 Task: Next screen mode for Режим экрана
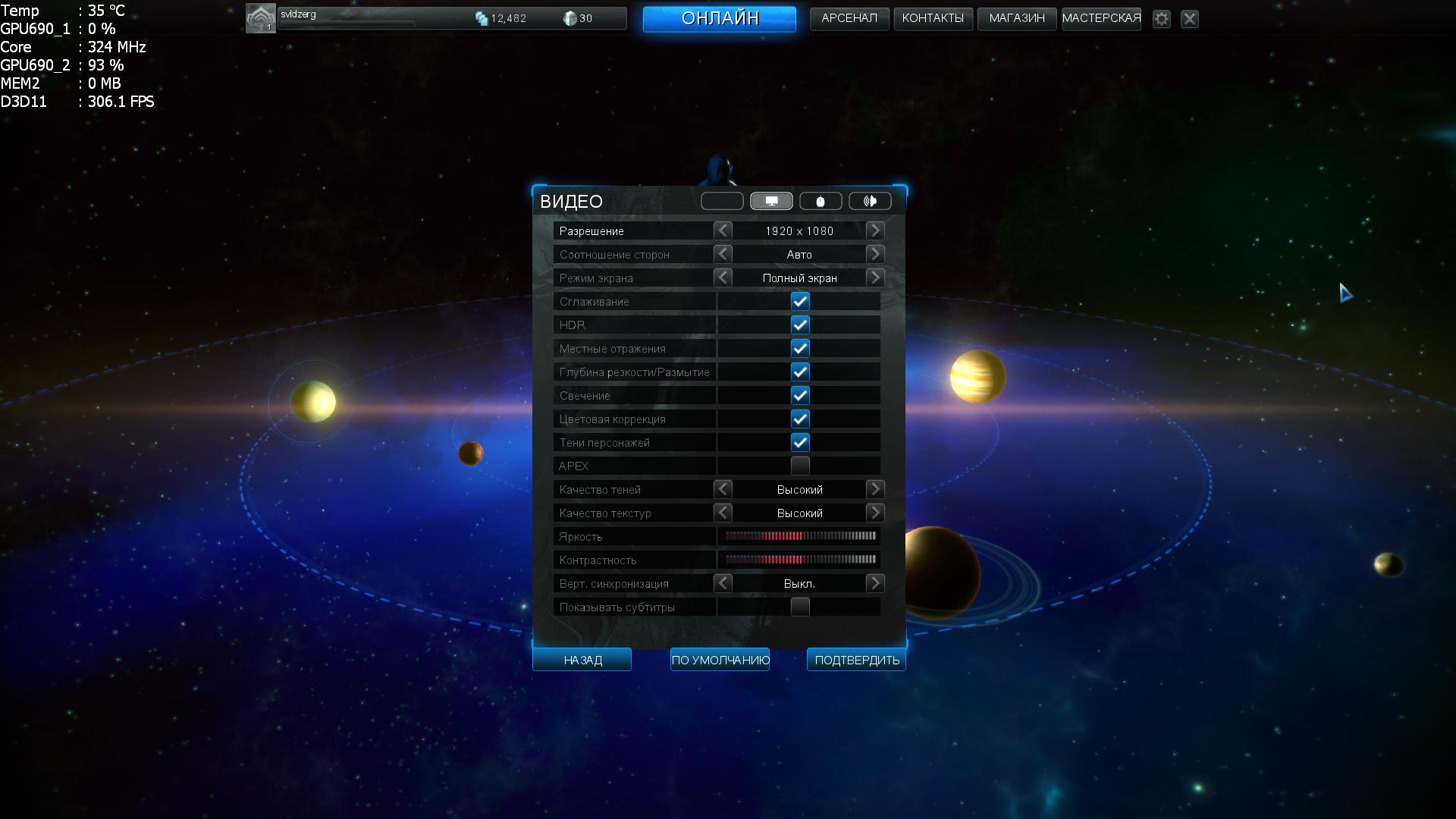coord(875,278)
